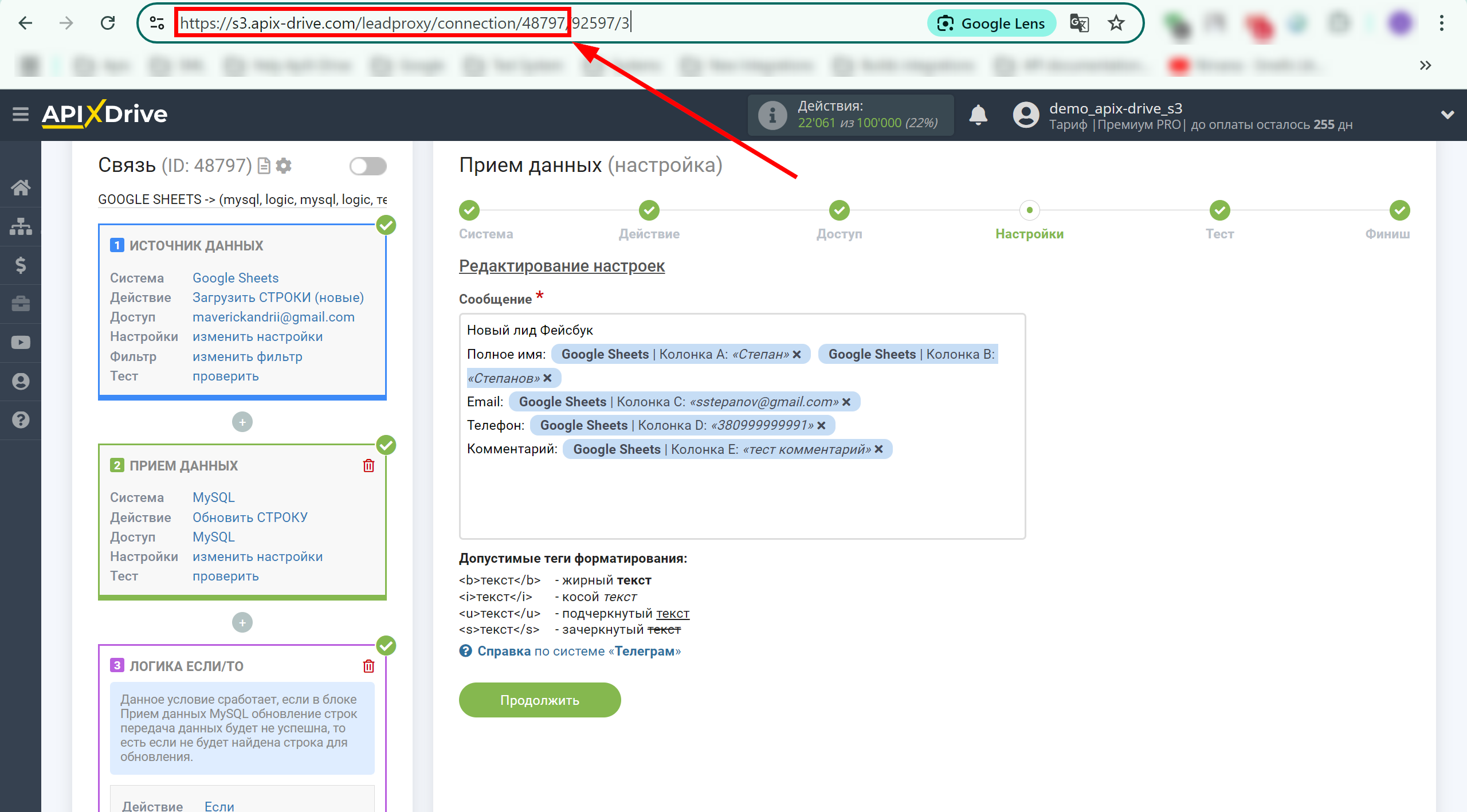Open help question icon in sidebar
The image size is (1467, 812).
pos(21,419)
